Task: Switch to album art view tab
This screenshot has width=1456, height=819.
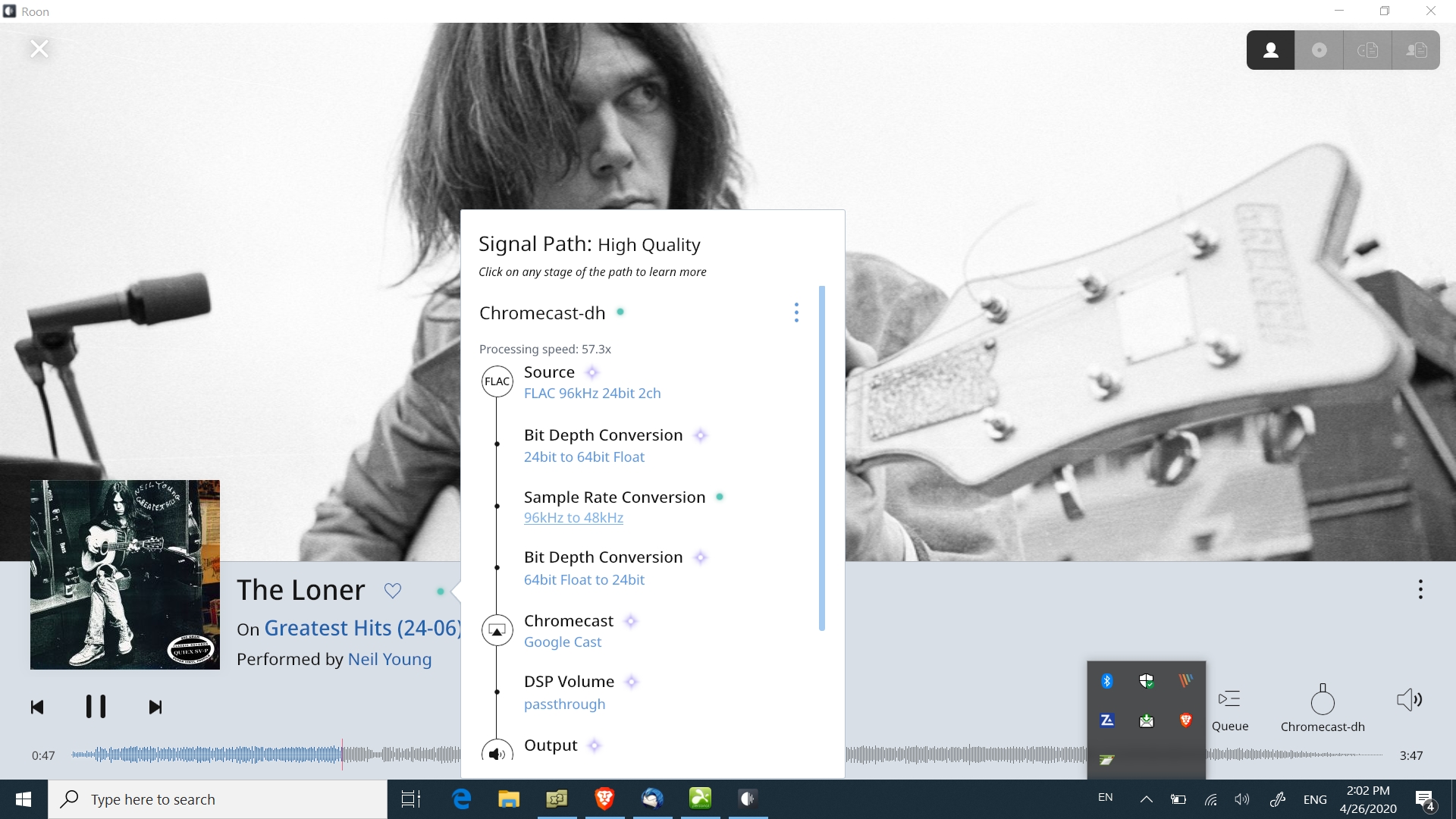Action: point(1319,50)
